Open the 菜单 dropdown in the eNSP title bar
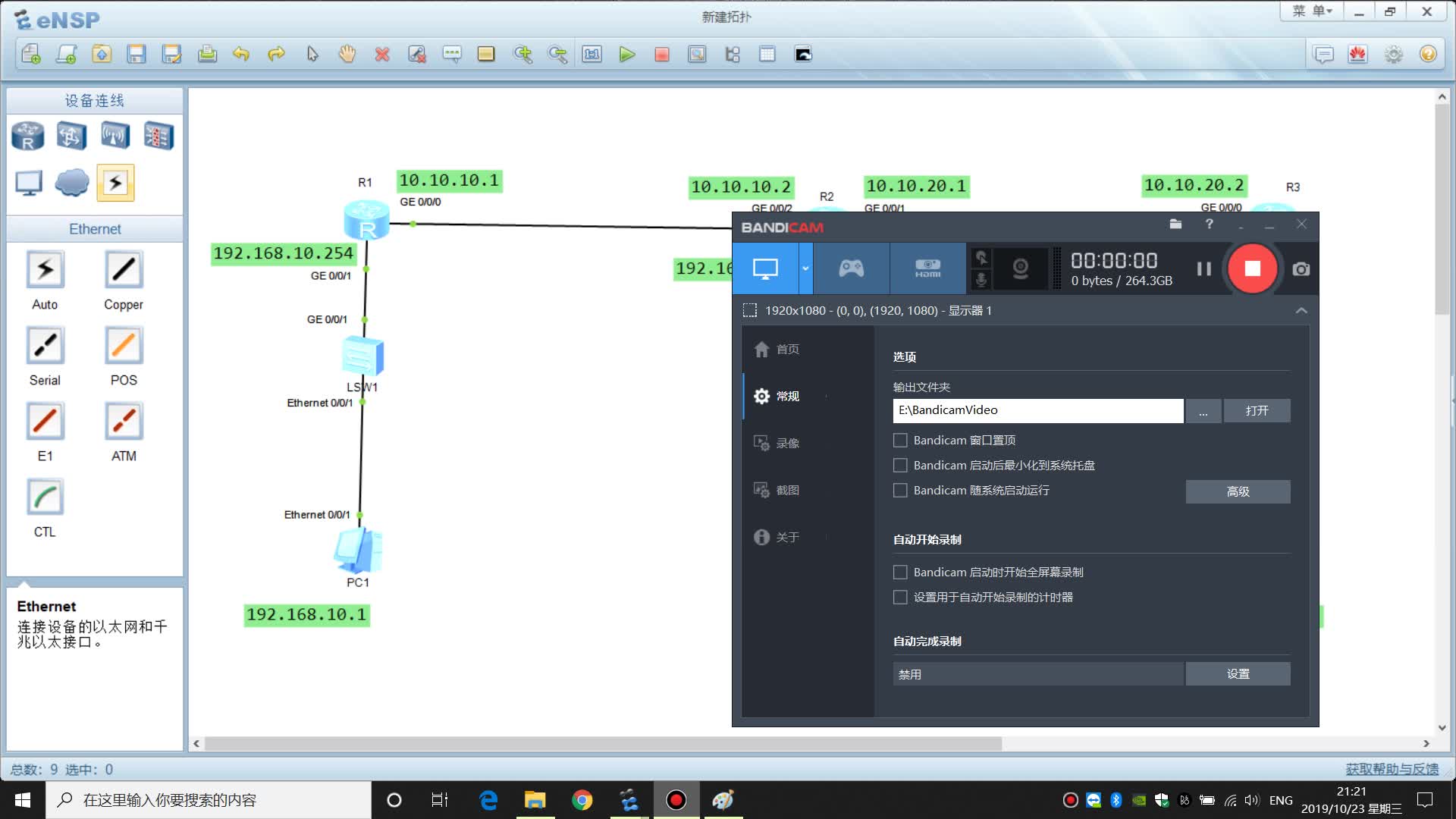 pos(1312,11)
